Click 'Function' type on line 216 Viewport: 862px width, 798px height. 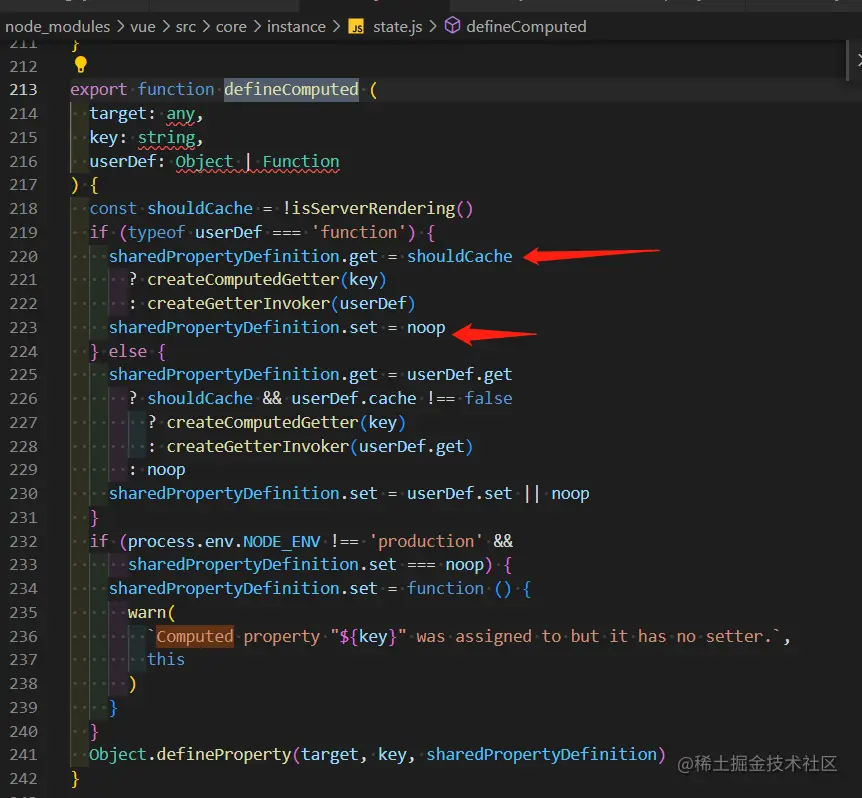click(301, 162)
